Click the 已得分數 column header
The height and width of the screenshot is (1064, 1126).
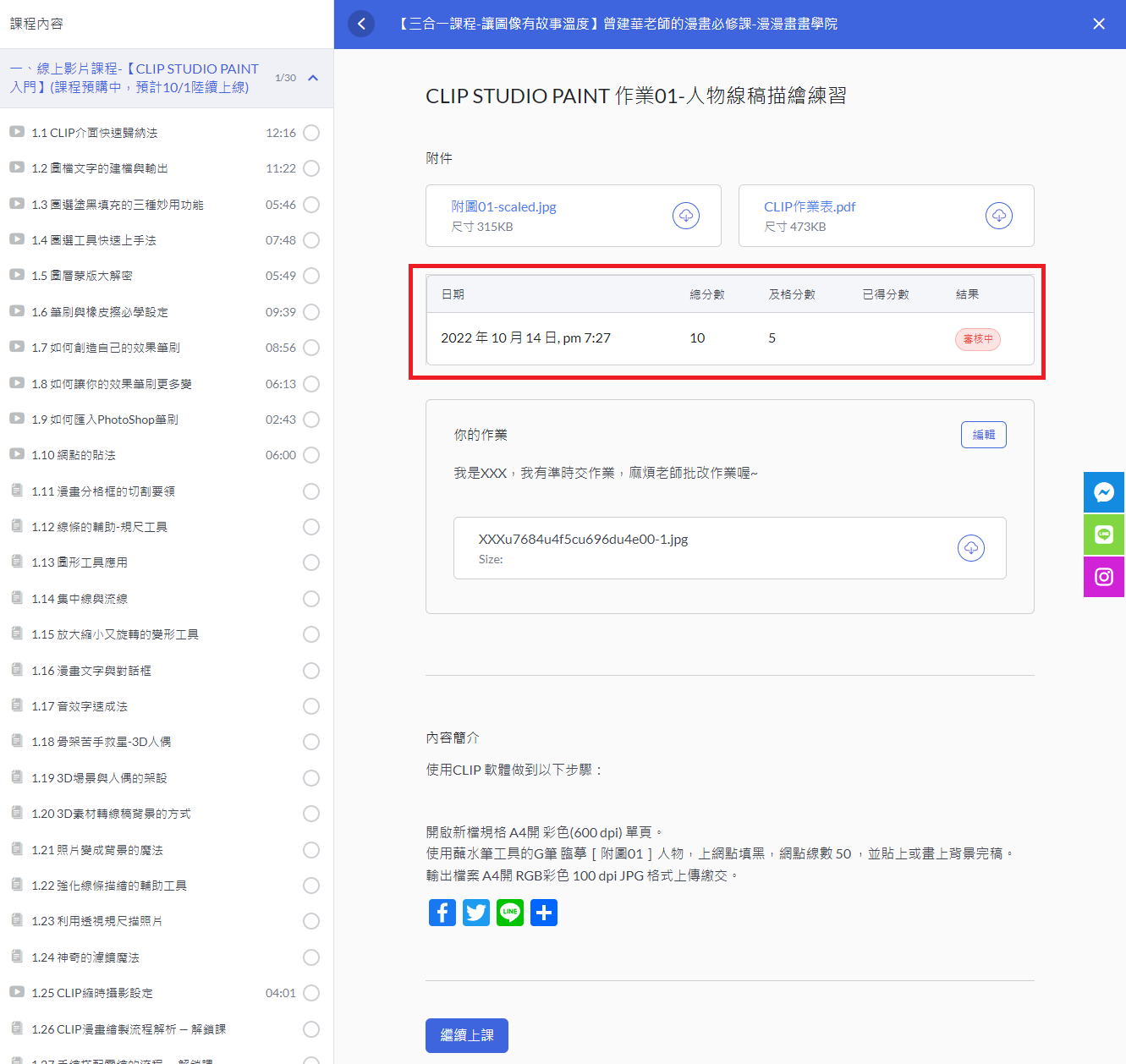[x=886, y=294]
